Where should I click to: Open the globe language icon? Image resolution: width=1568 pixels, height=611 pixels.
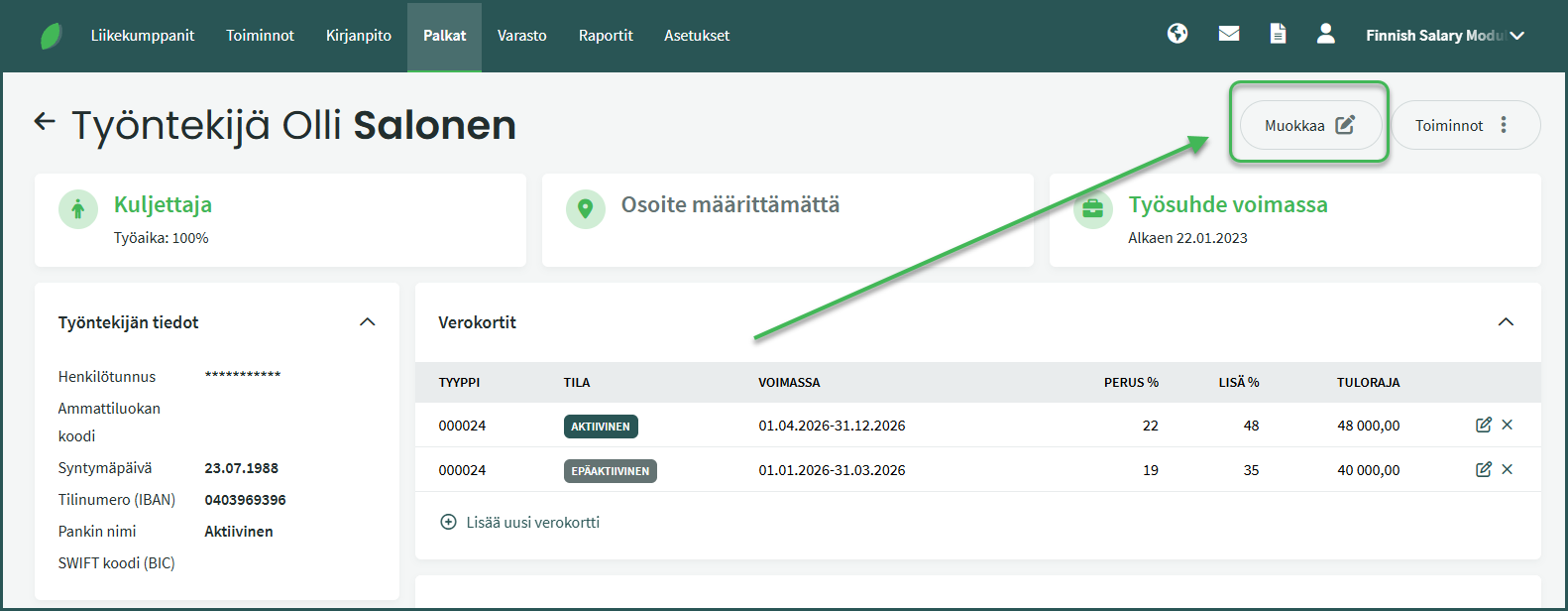[x=1177, y=34]
